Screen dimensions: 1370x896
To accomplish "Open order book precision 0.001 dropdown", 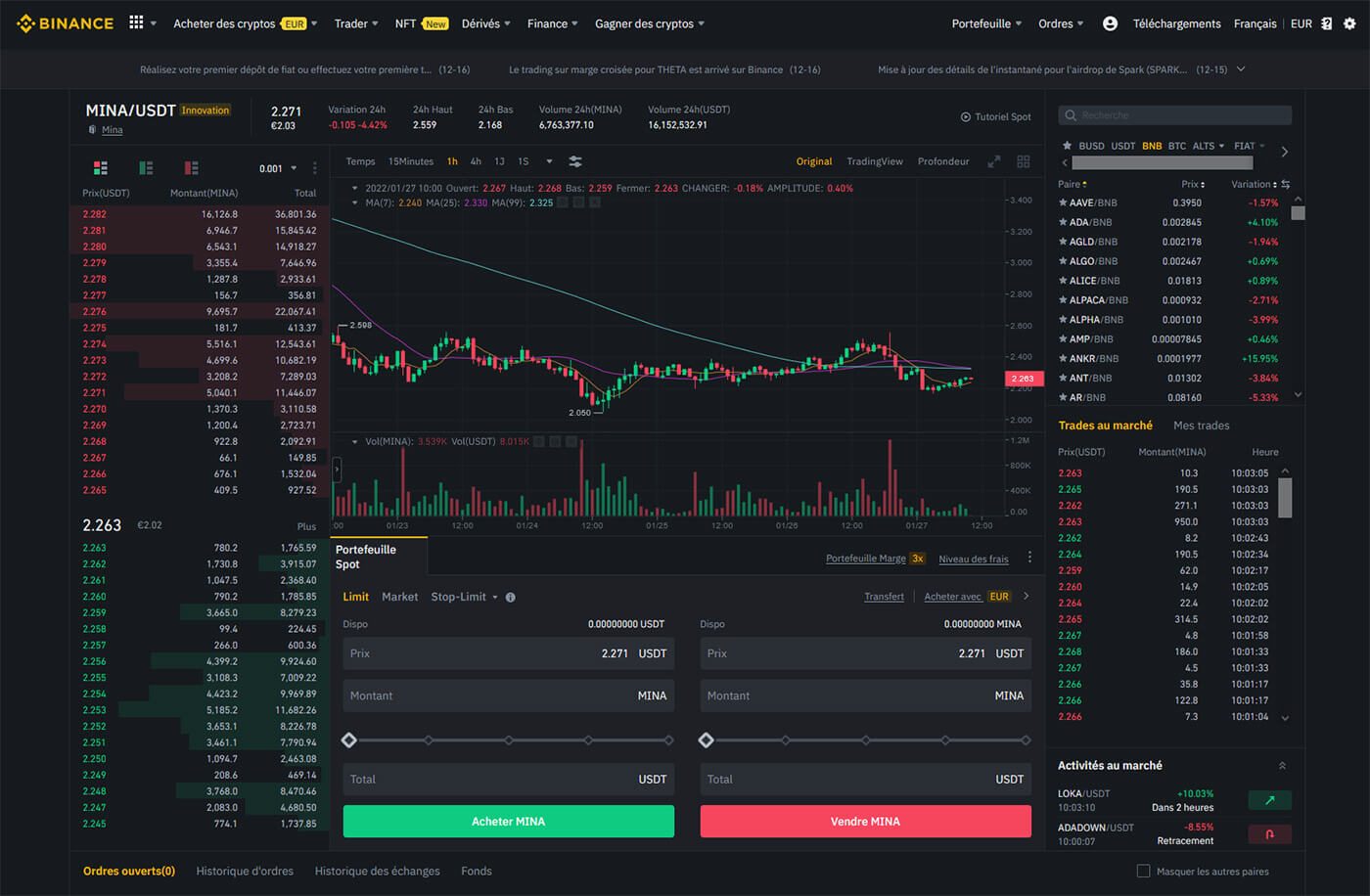I will [278, 168].
